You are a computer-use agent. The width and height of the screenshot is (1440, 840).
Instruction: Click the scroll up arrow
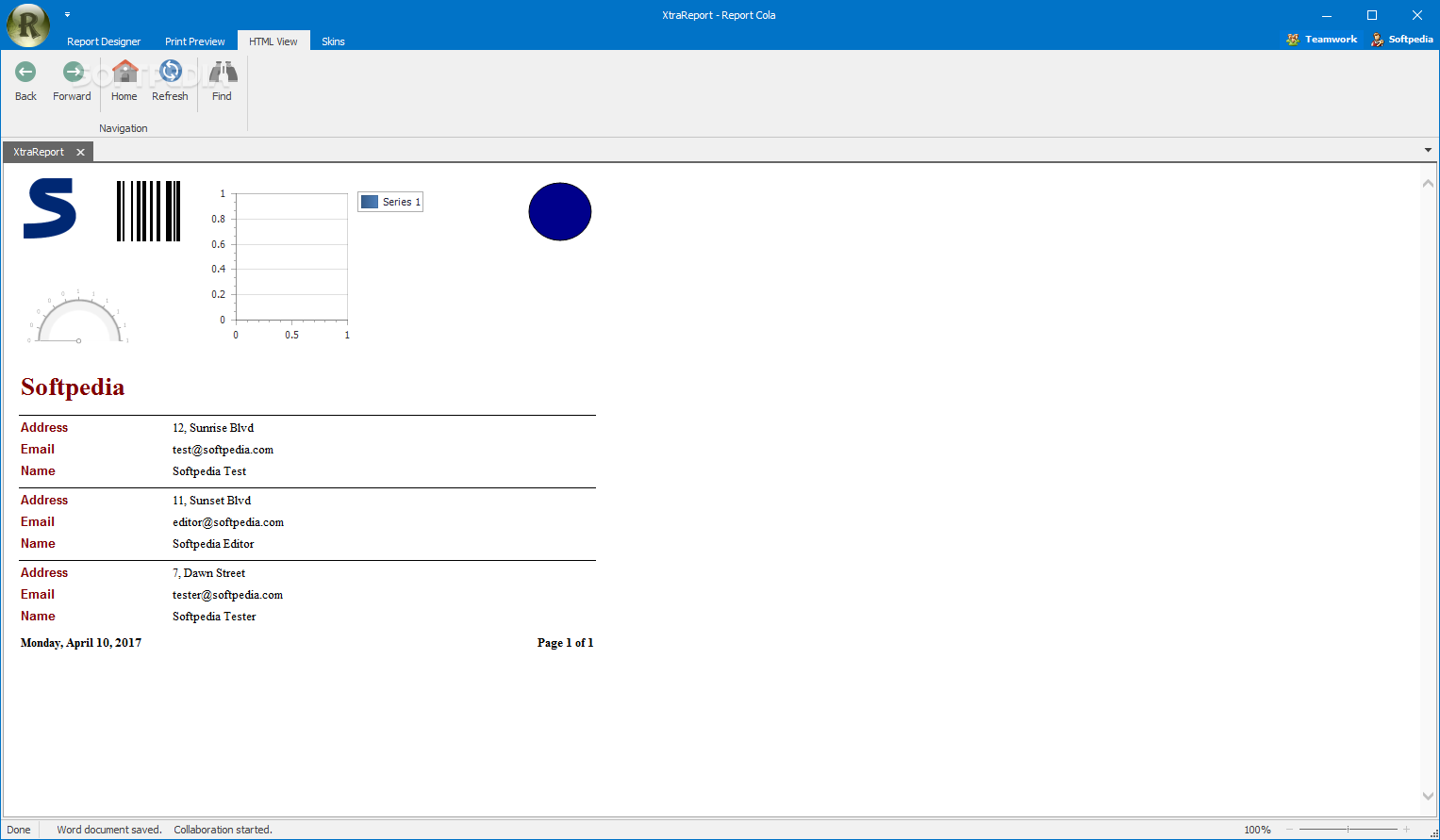pos(1428,183)
